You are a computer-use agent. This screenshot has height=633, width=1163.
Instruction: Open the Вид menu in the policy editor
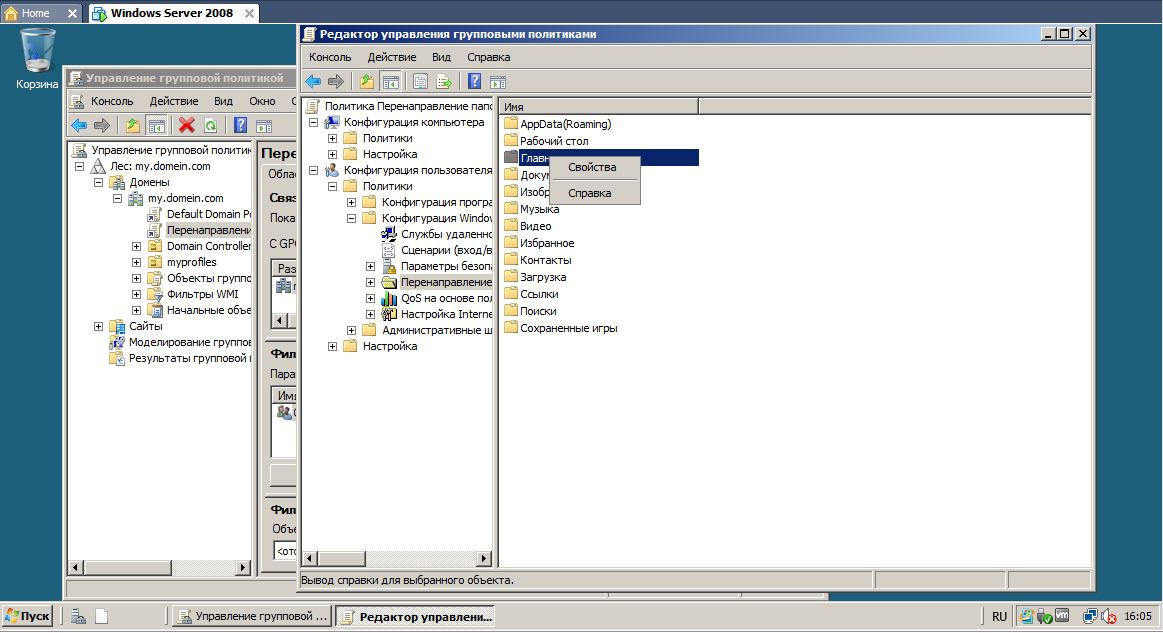441,57
